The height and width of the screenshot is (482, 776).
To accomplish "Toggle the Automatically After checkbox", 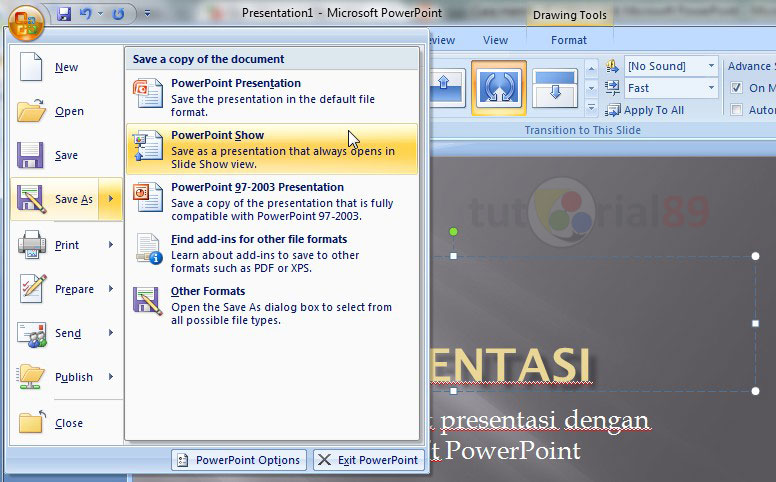I will [736, 109].
